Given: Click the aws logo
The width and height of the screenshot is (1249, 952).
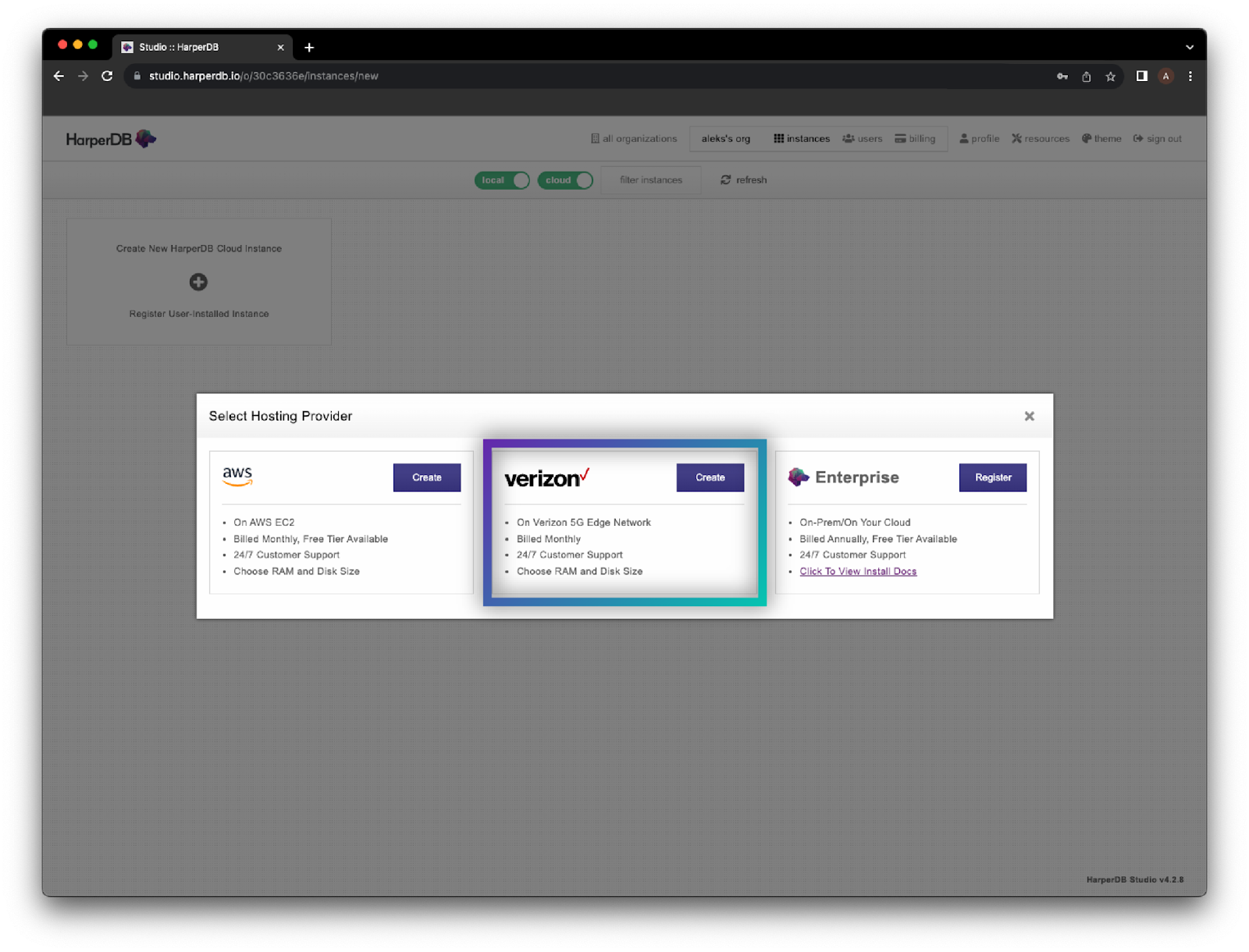Looking at the screenshot, I should (x=237, y=476).
